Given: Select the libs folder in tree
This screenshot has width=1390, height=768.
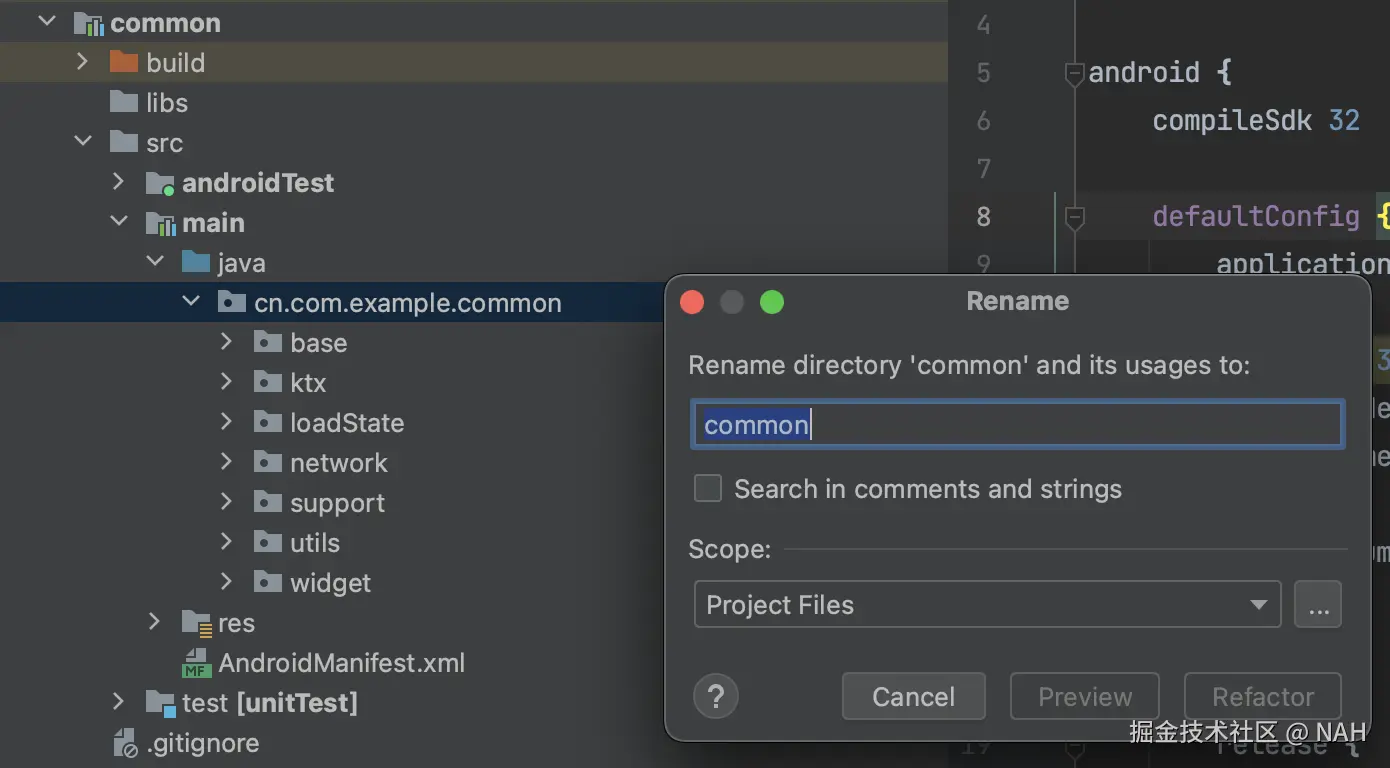Looking at the screenshot, I should pos(166,103).
